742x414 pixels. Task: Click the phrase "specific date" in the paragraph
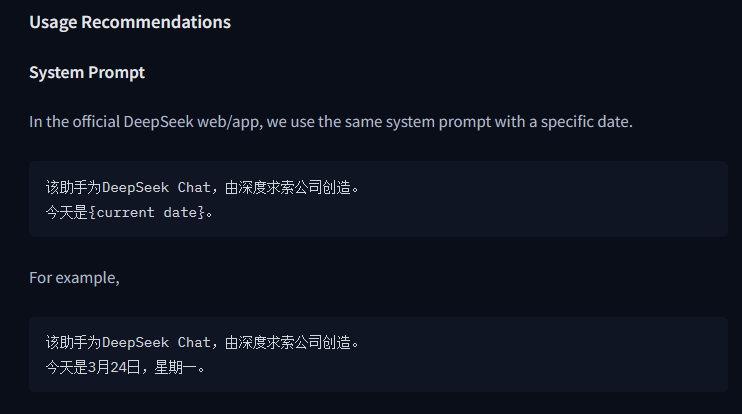point(585,122)
